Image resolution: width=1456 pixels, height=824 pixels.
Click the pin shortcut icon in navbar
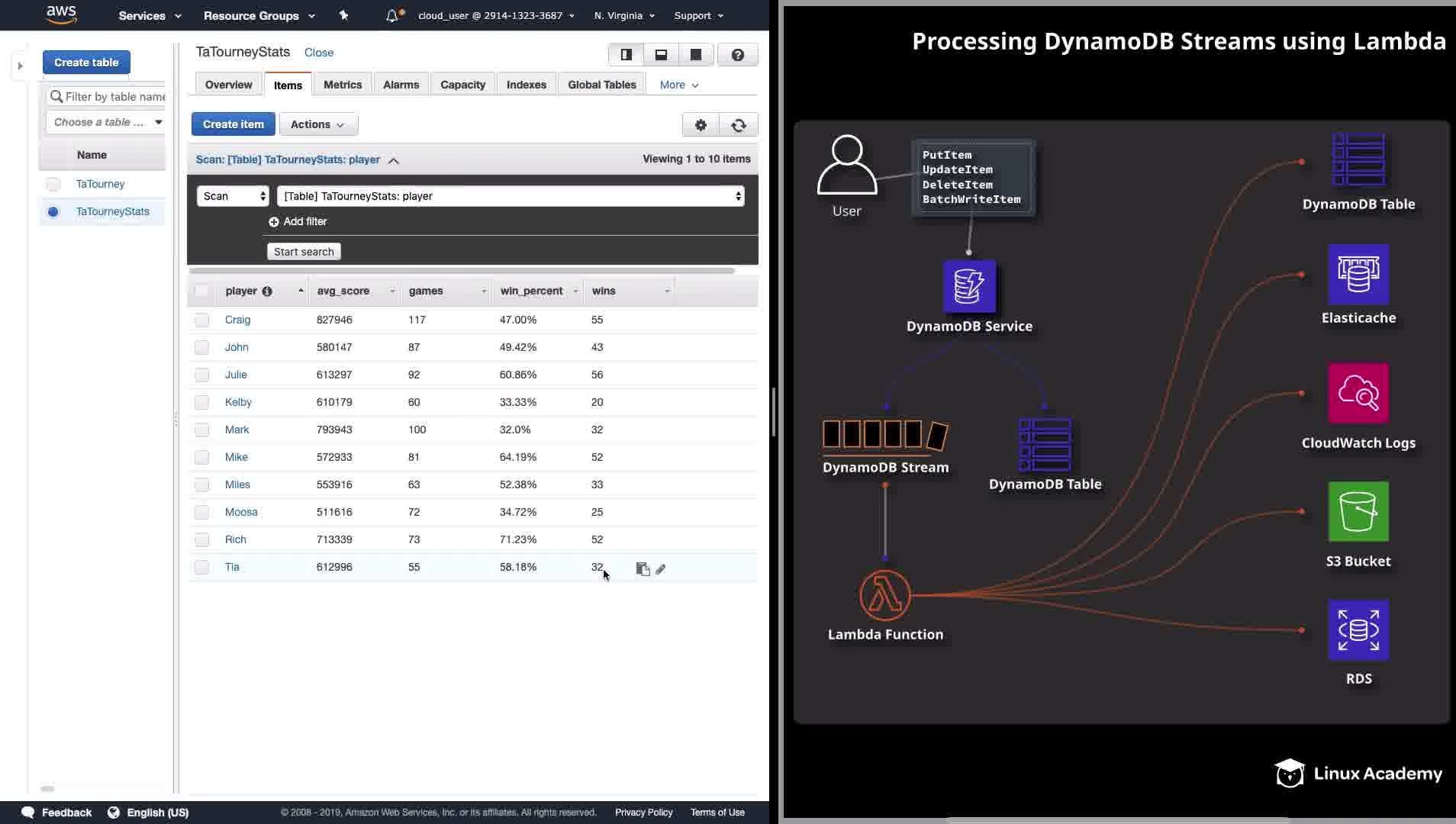[x=343, y=15]
